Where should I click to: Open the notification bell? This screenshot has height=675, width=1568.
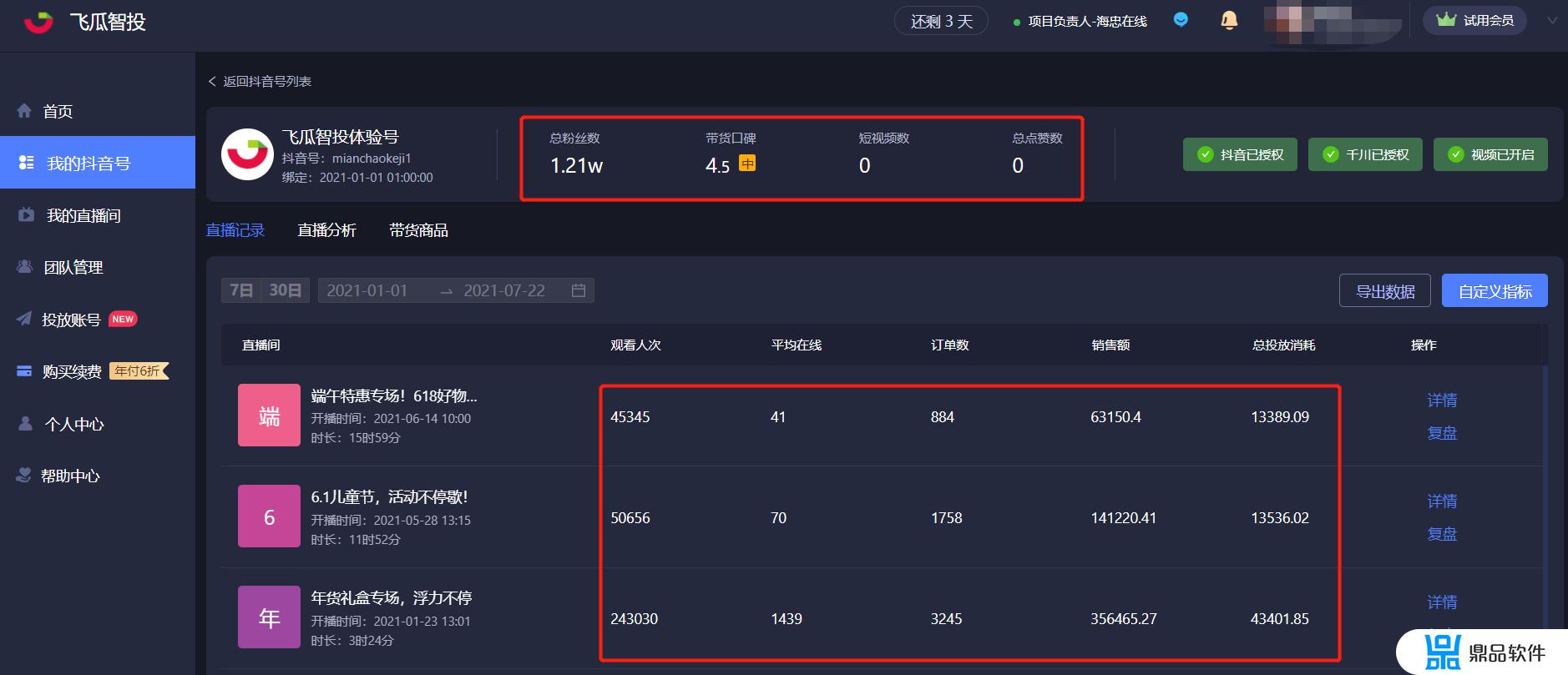pyautogui.click(x=1229, y=20)
